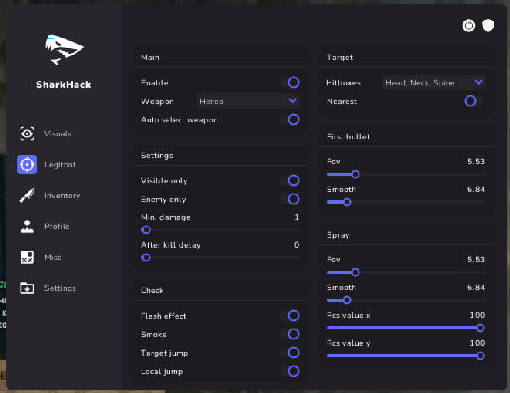
Task: Select the Legitbot crosshair icon
Action: pos(27,164)
